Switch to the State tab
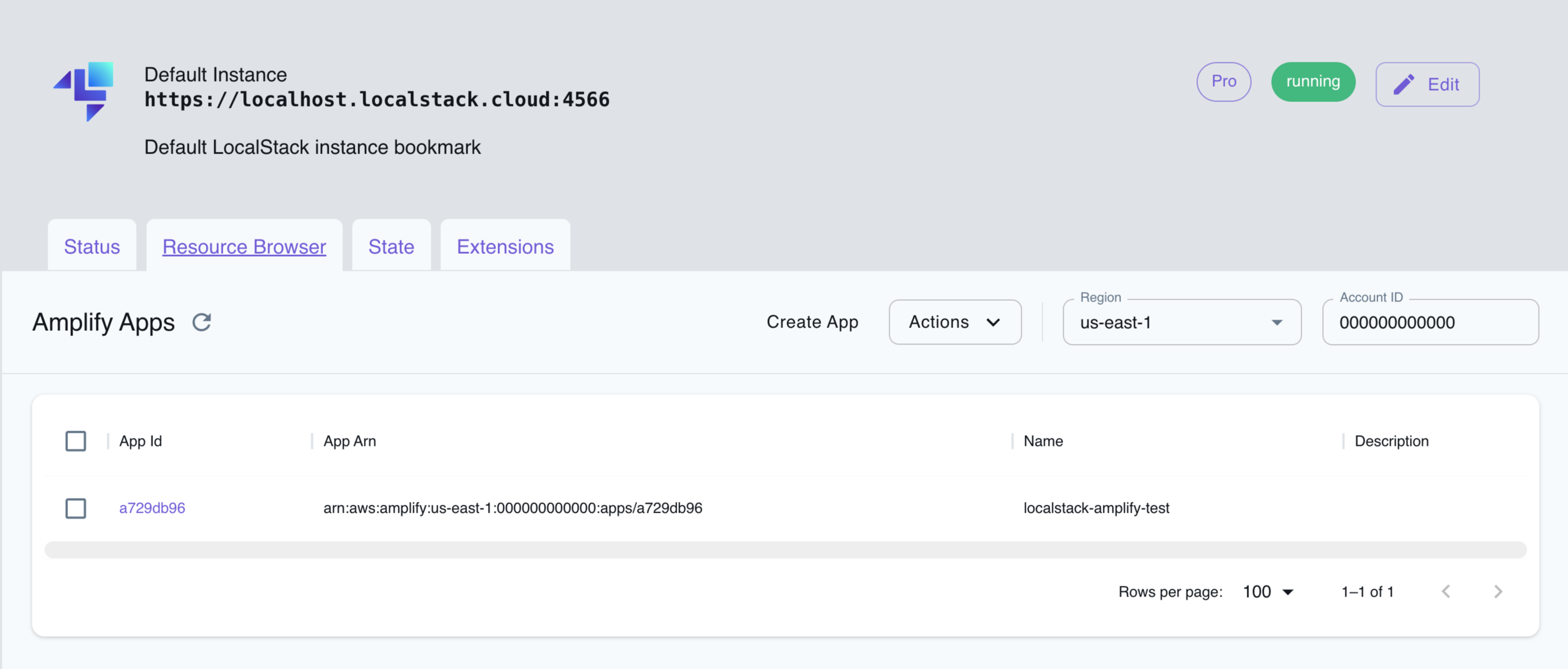The image size is (1568, 669). point(391,246)
